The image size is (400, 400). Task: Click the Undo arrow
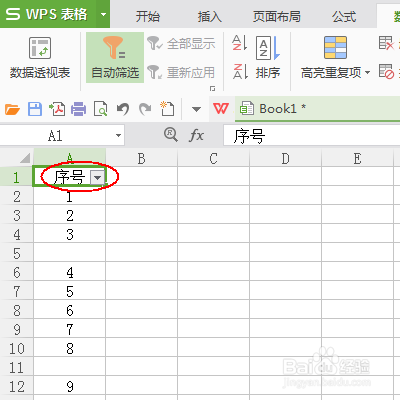(x=123, y=109)
